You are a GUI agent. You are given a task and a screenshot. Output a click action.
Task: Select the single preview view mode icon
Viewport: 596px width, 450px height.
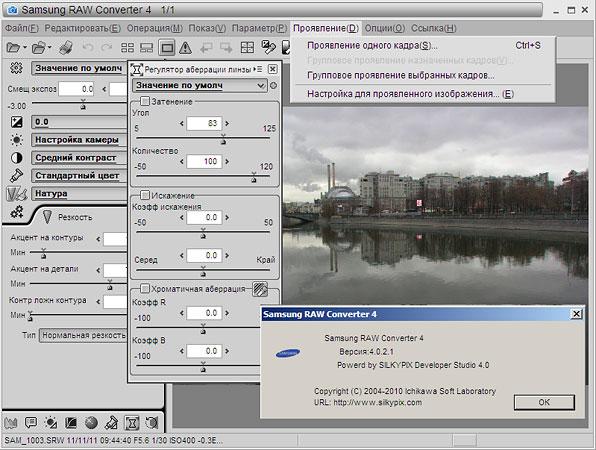166,48
